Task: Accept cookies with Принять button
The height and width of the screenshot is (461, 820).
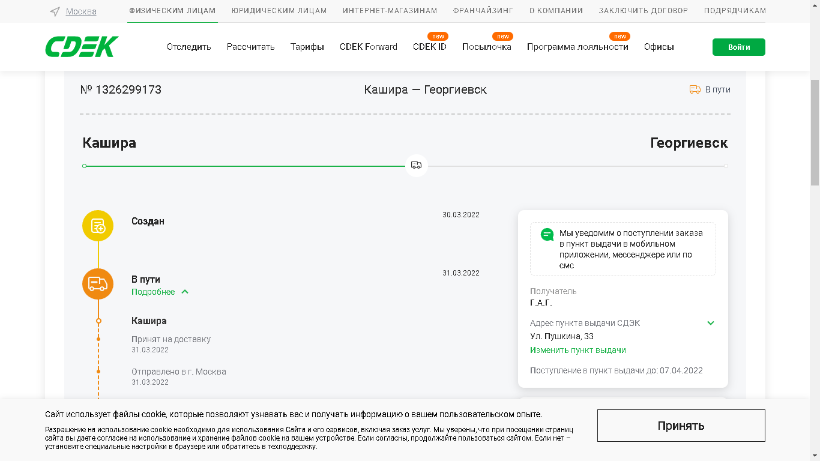Action: [681, 425]
